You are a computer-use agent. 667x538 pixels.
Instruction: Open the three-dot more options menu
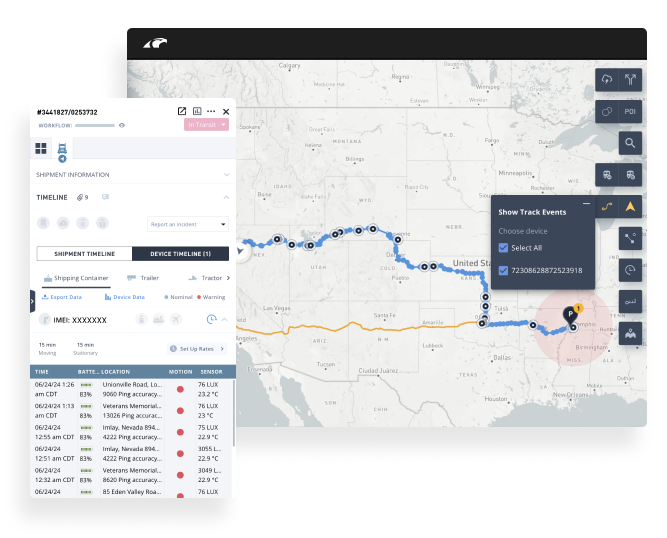click(x=211, y=111)
